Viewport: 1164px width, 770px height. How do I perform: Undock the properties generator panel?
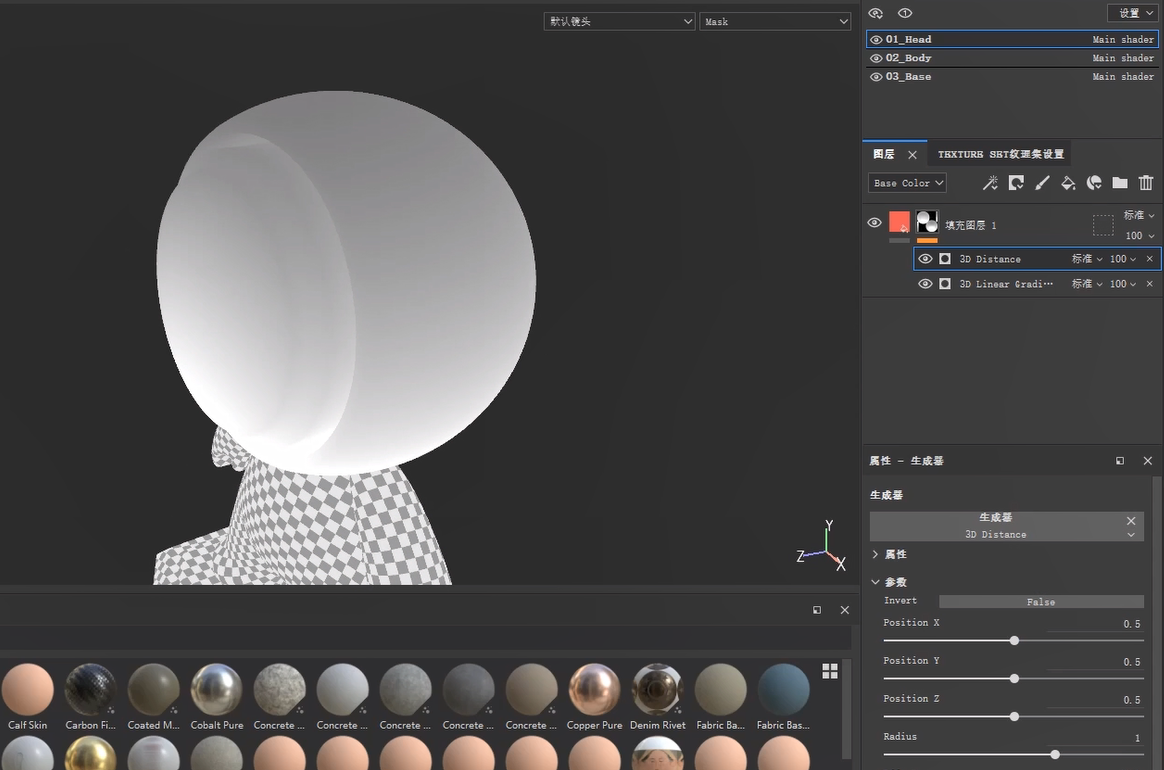pos(1120,461)
